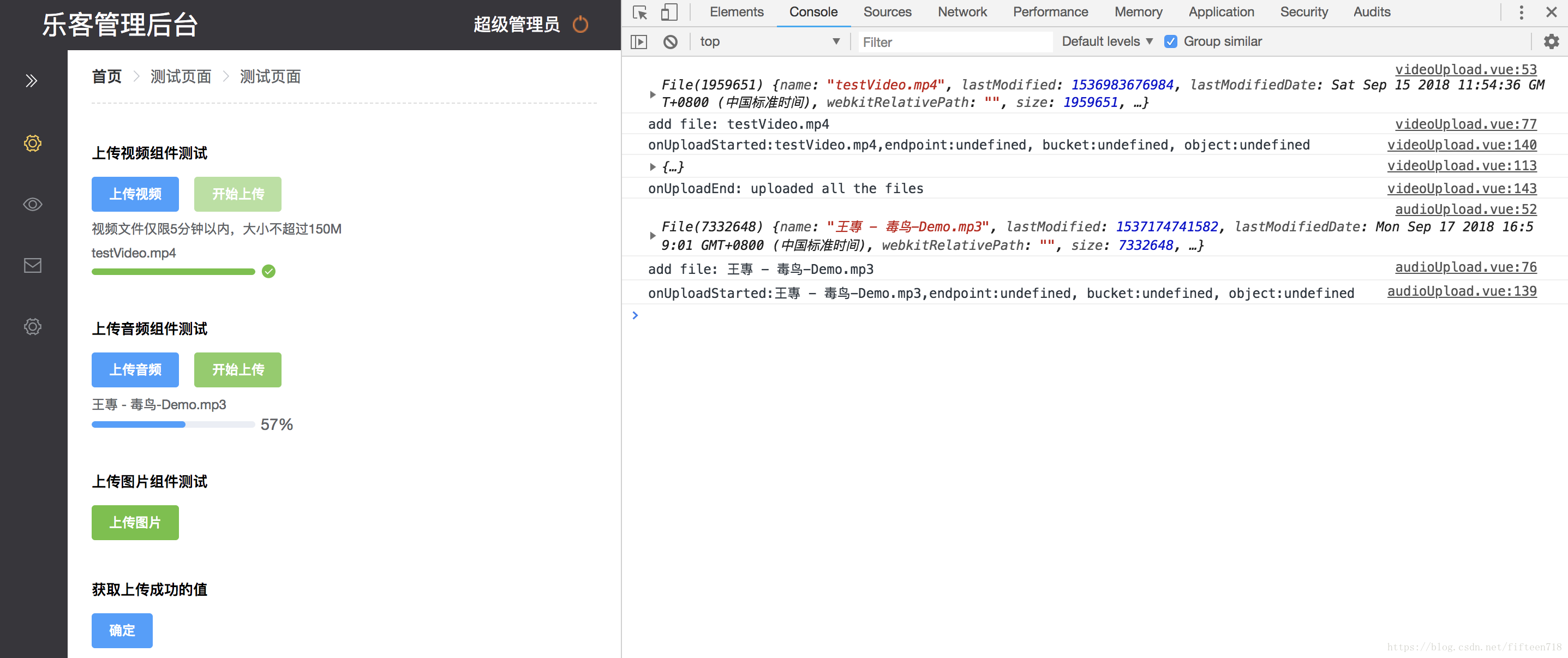Screen dimensions: 1568x658
Task: Click the eye icon in sidebar
Action: pos(32,205)
